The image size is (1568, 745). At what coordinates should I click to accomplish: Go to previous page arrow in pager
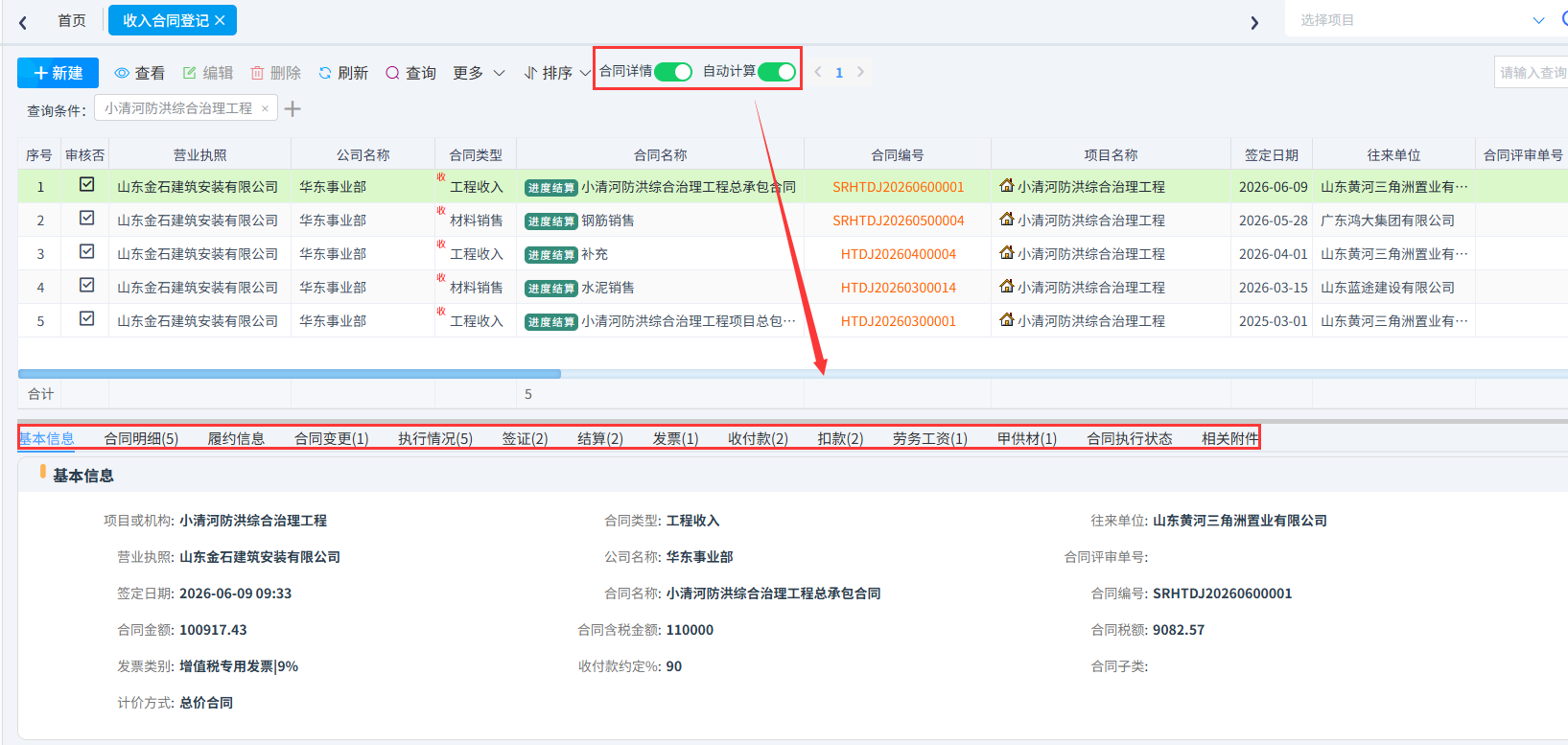click(x=818, y=72)
